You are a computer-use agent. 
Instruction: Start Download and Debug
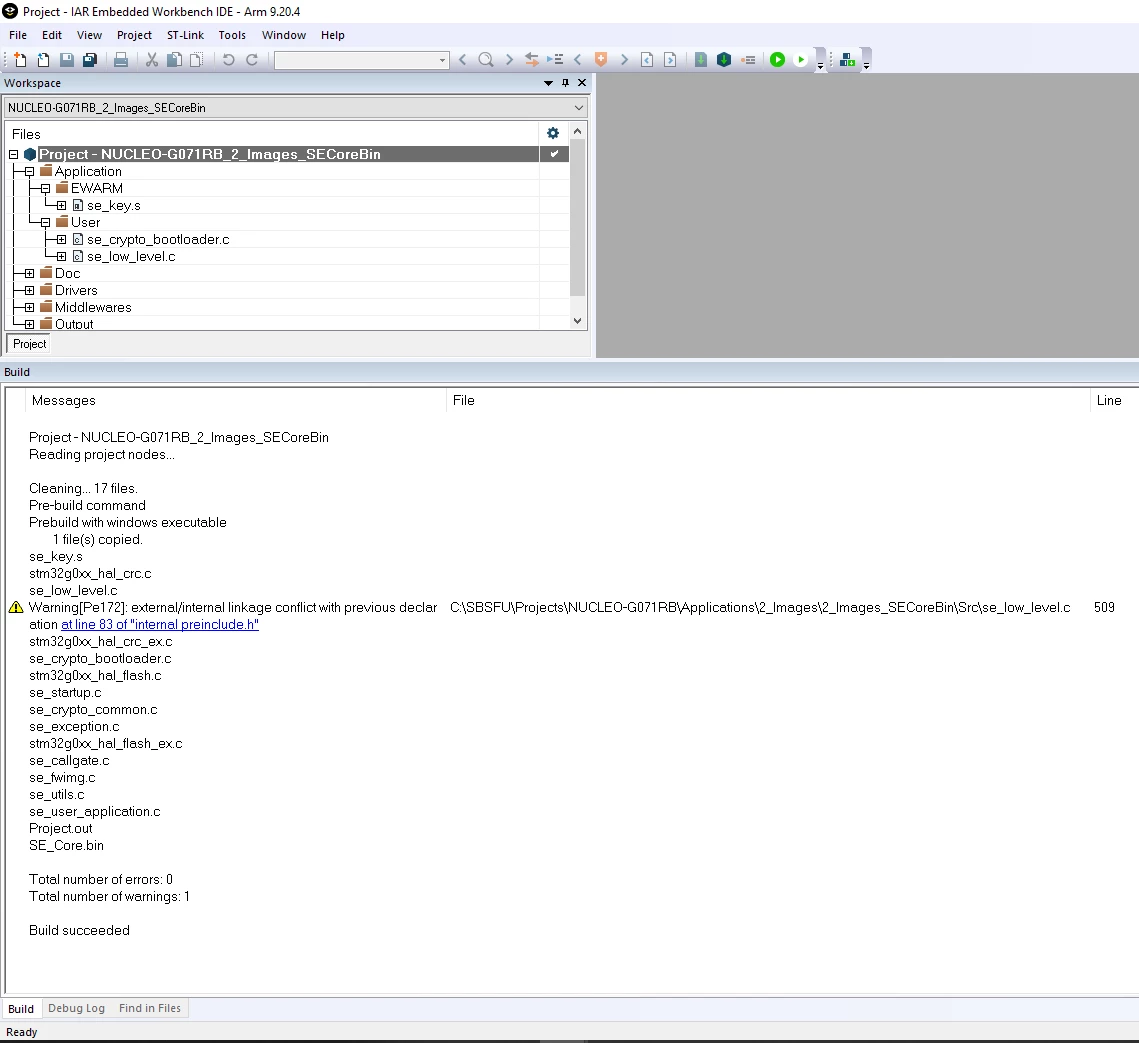point(777,60)
